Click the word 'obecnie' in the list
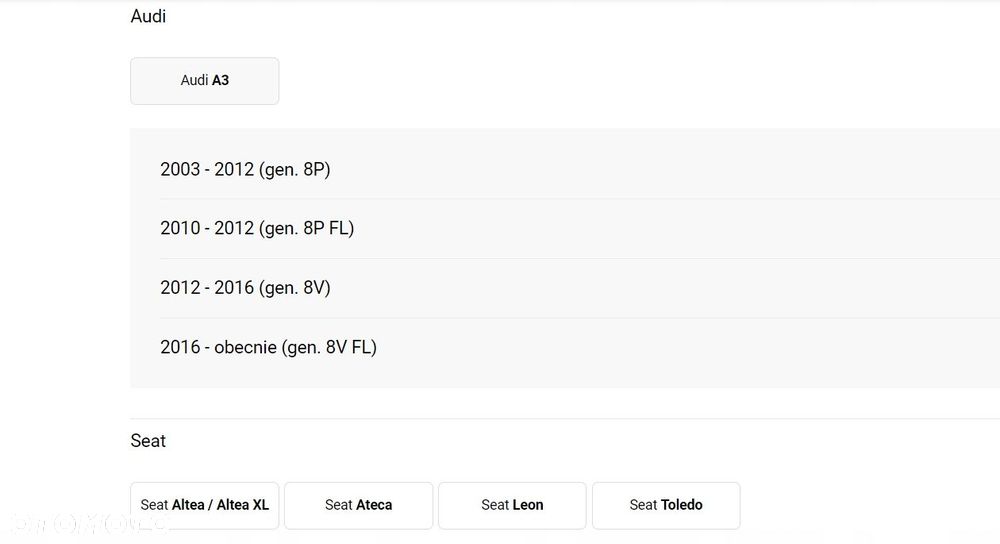Image resolution: width=1000 pixels, height=544 pixels. (246, 347)
